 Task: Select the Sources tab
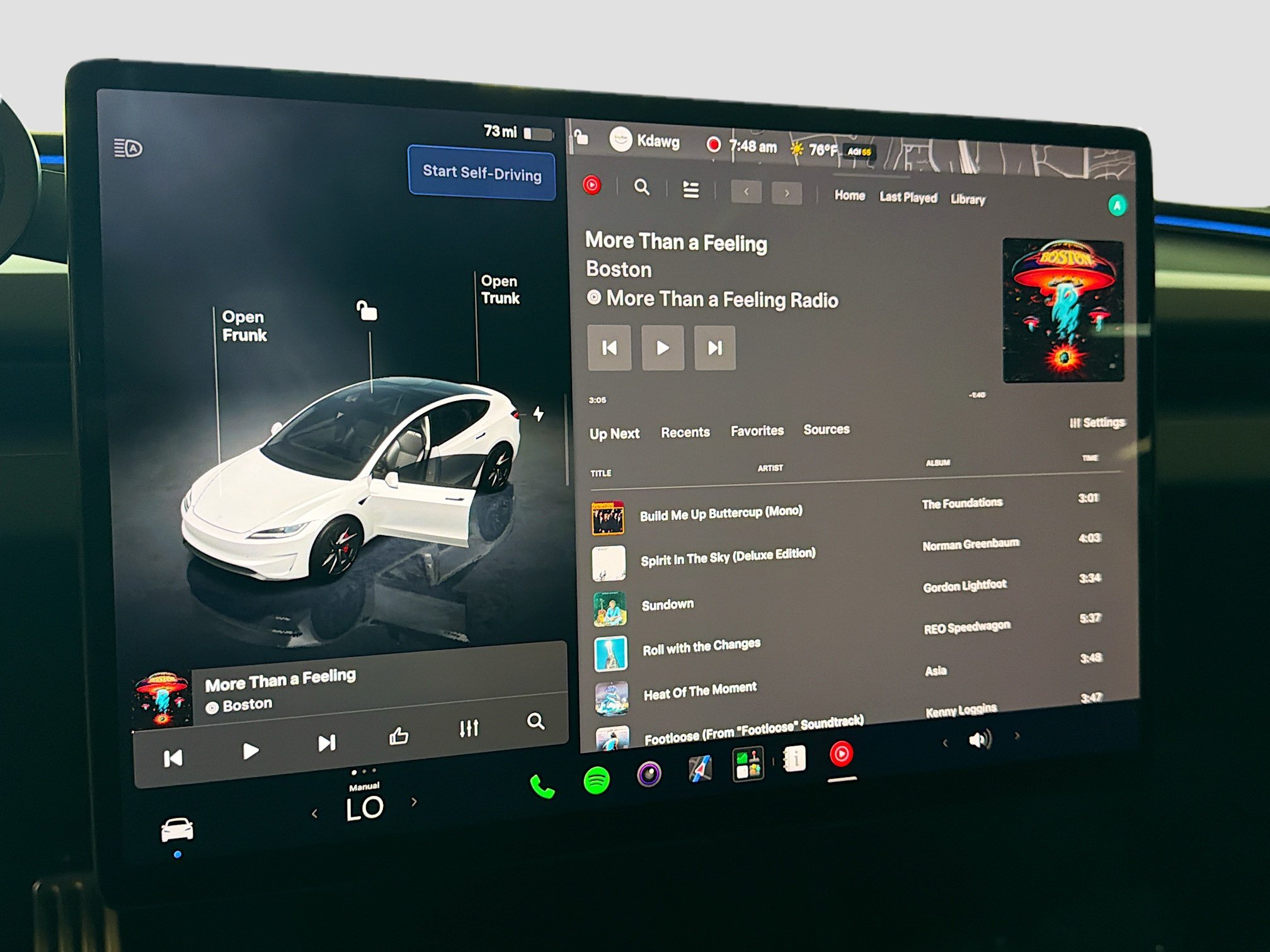click(827, 429)
